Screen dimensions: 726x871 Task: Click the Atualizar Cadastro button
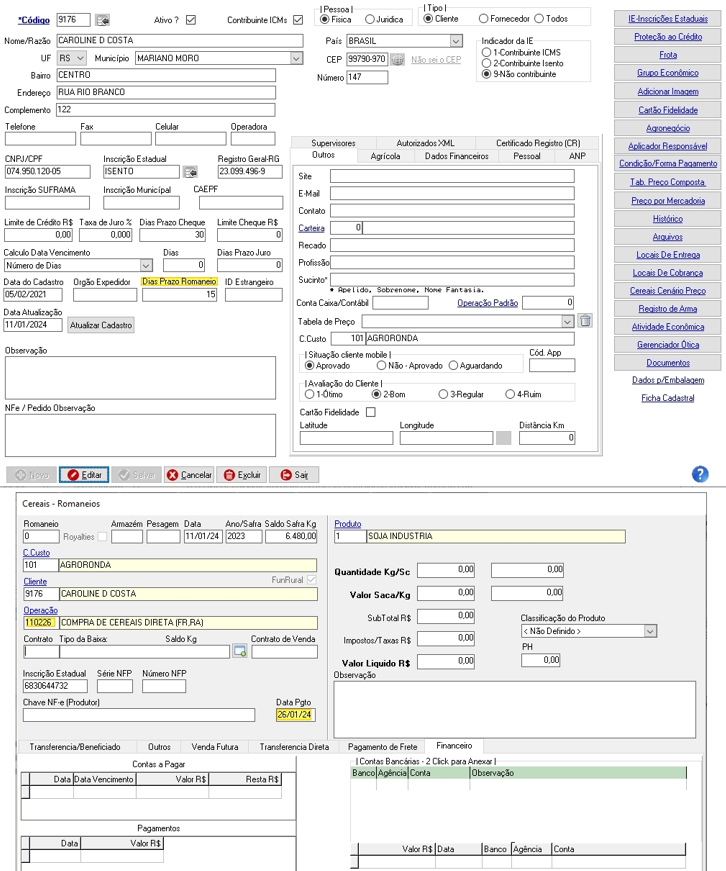tap(101, 325)
